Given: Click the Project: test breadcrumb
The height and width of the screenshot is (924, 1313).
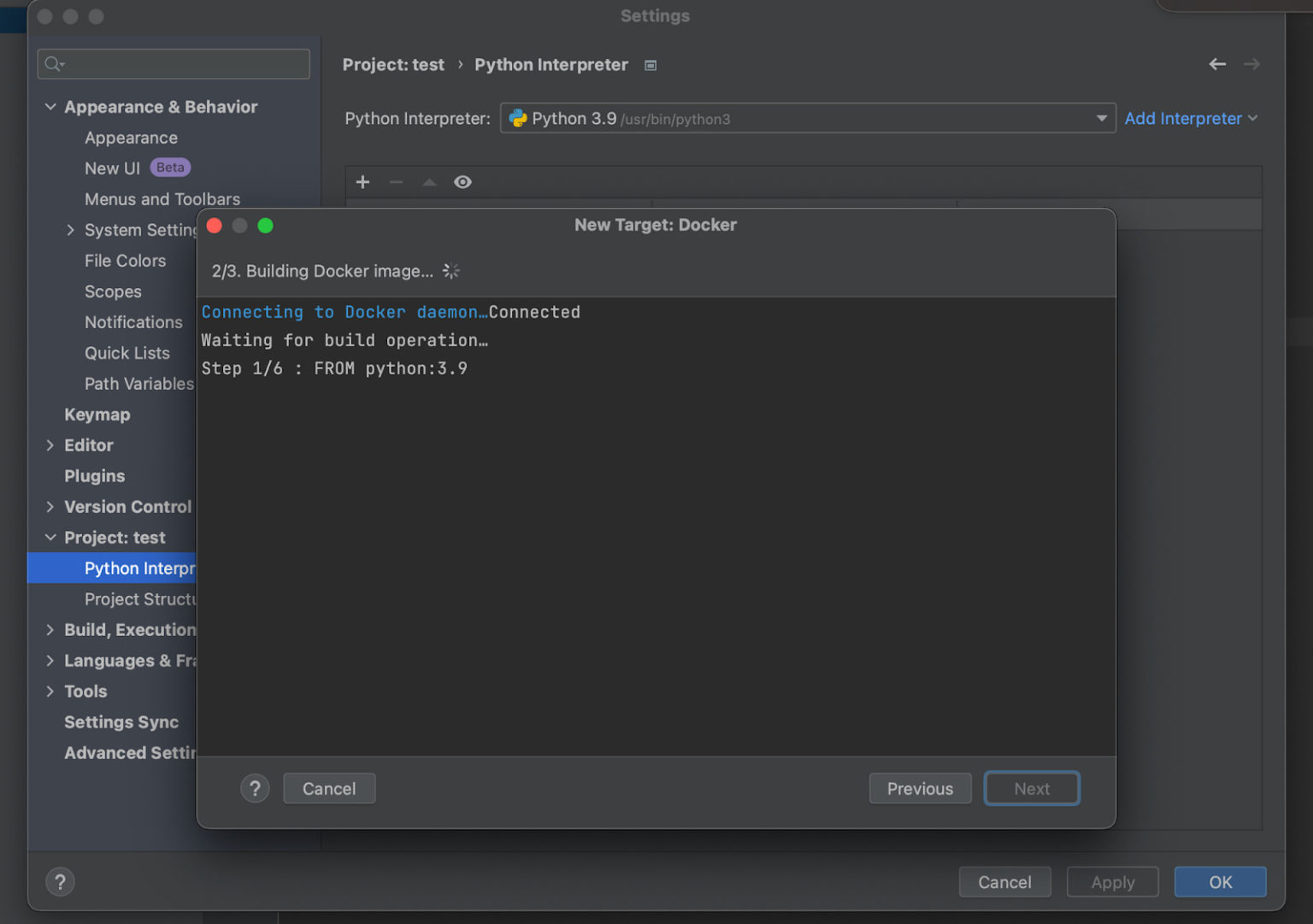Looking at the screenshot, I should pyautogui.click(x=393, y=64).
